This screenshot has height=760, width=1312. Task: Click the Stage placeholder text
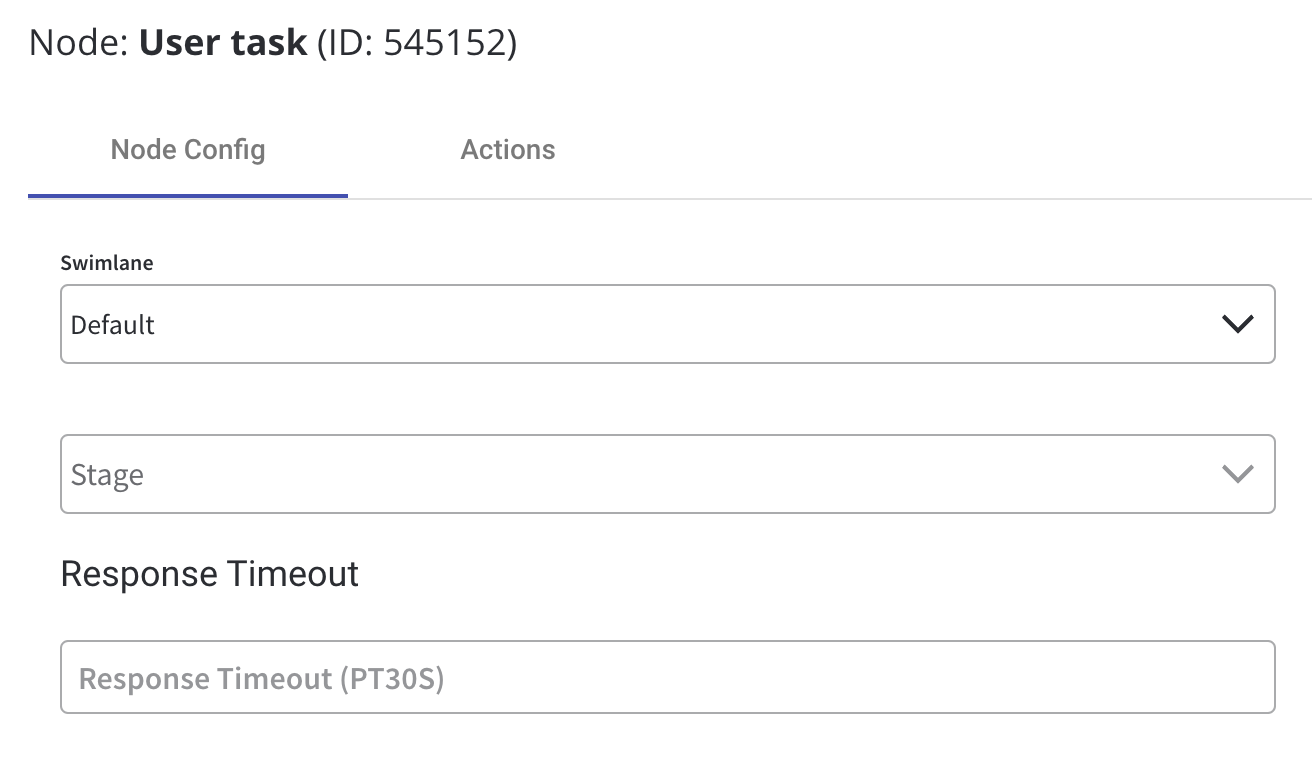[x=107, y=475]
